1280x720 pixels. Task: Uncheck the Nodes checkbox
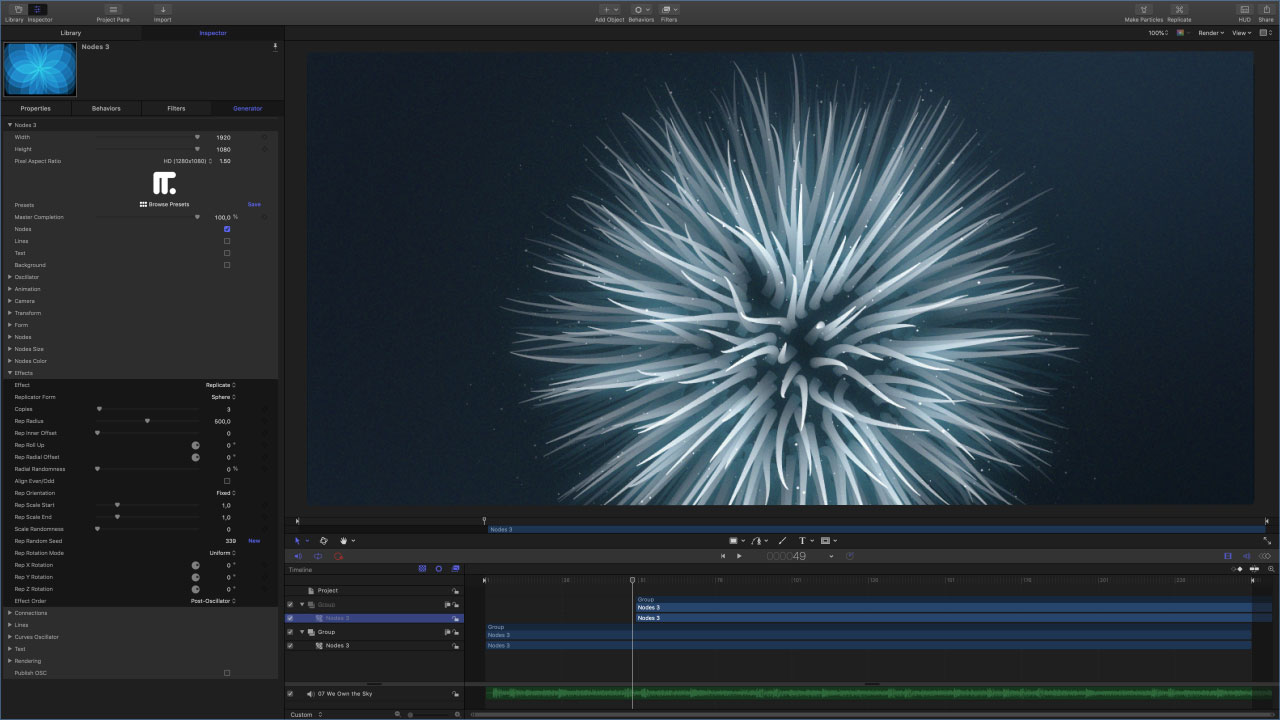click(227, 229)
